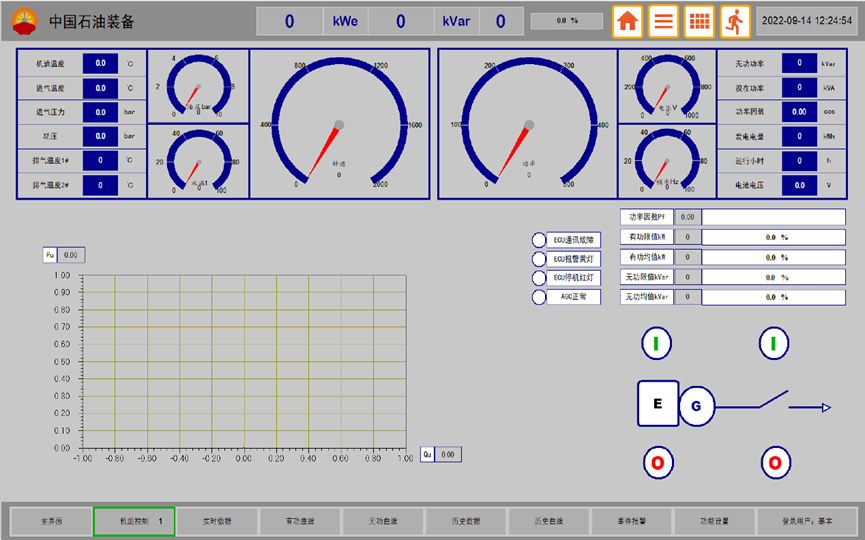
Task: Go to the 历史数据 tab
Action: [466, 521]
